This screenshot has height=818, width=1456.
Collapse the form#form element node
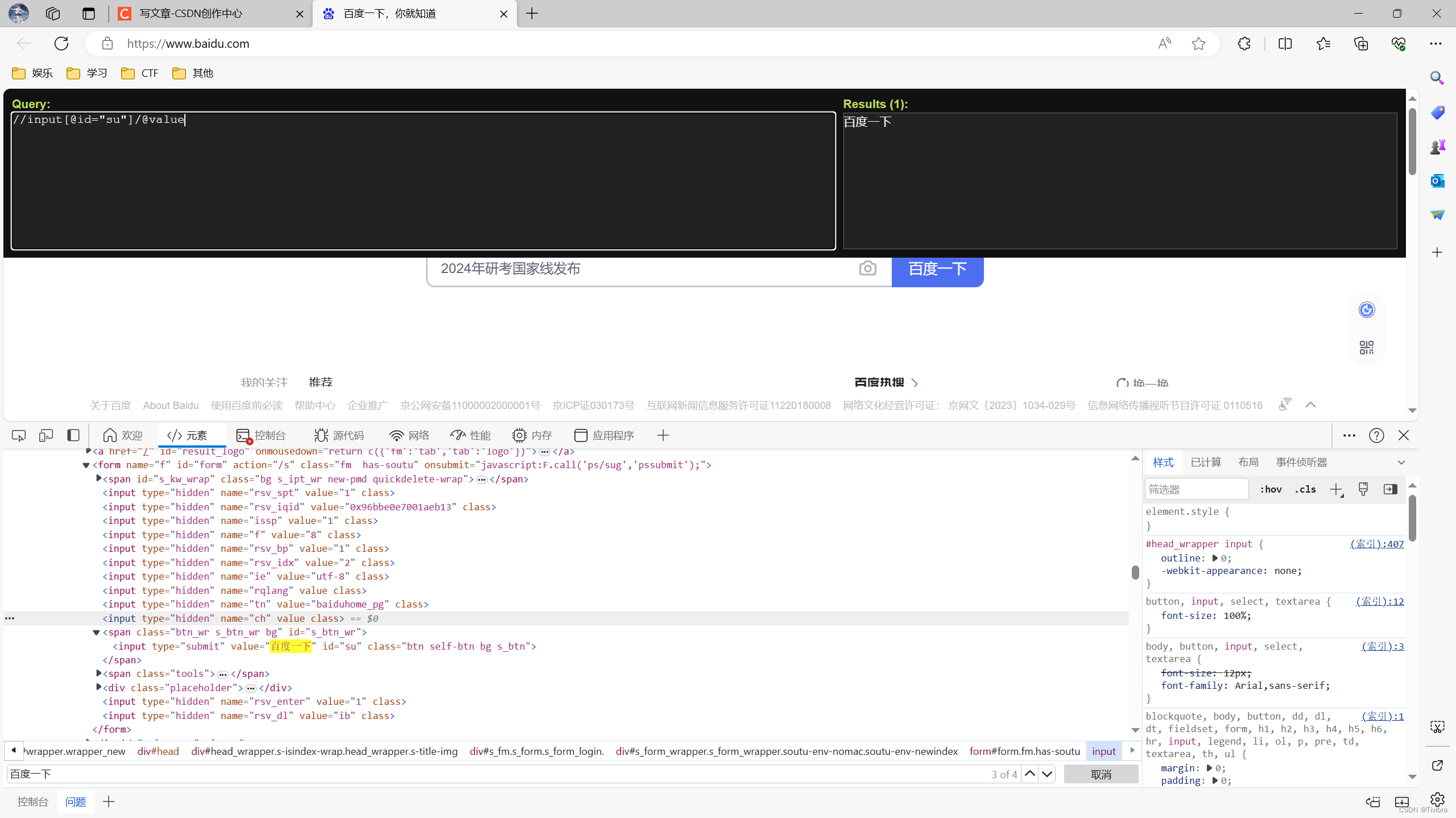(86, 465)
